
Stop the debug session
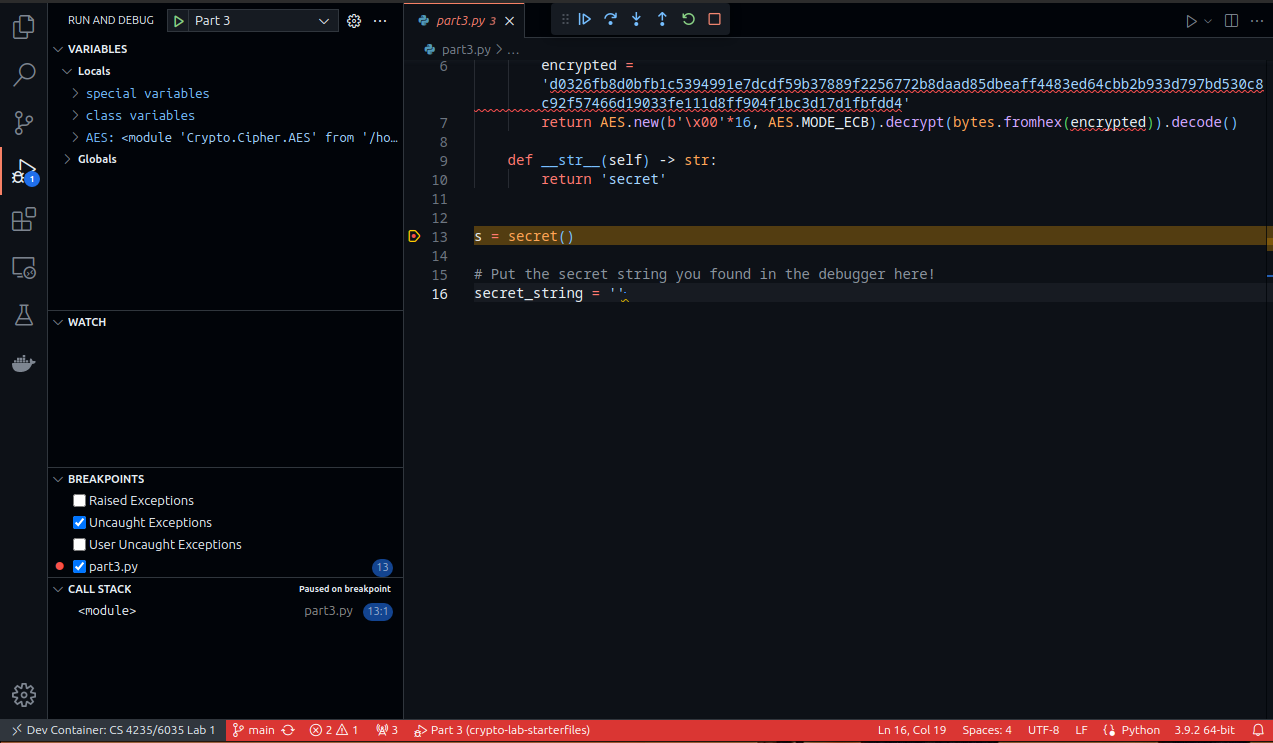pos(714,19)
